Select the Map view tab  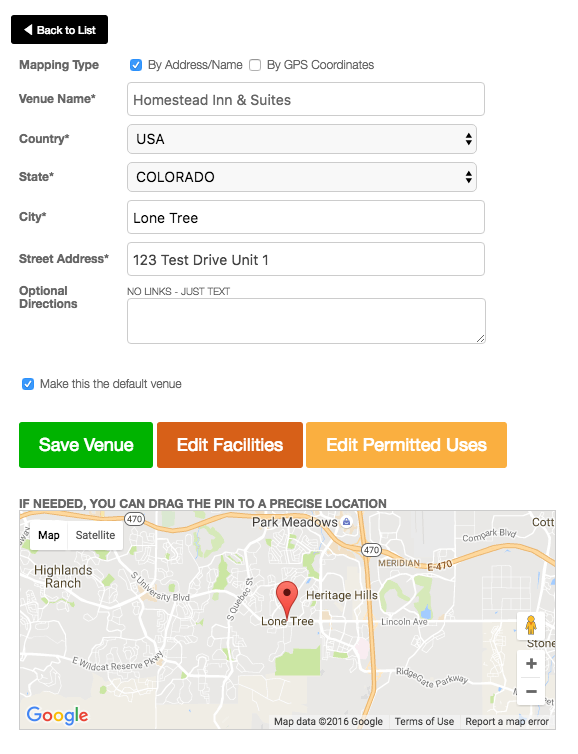coord(49,535)
